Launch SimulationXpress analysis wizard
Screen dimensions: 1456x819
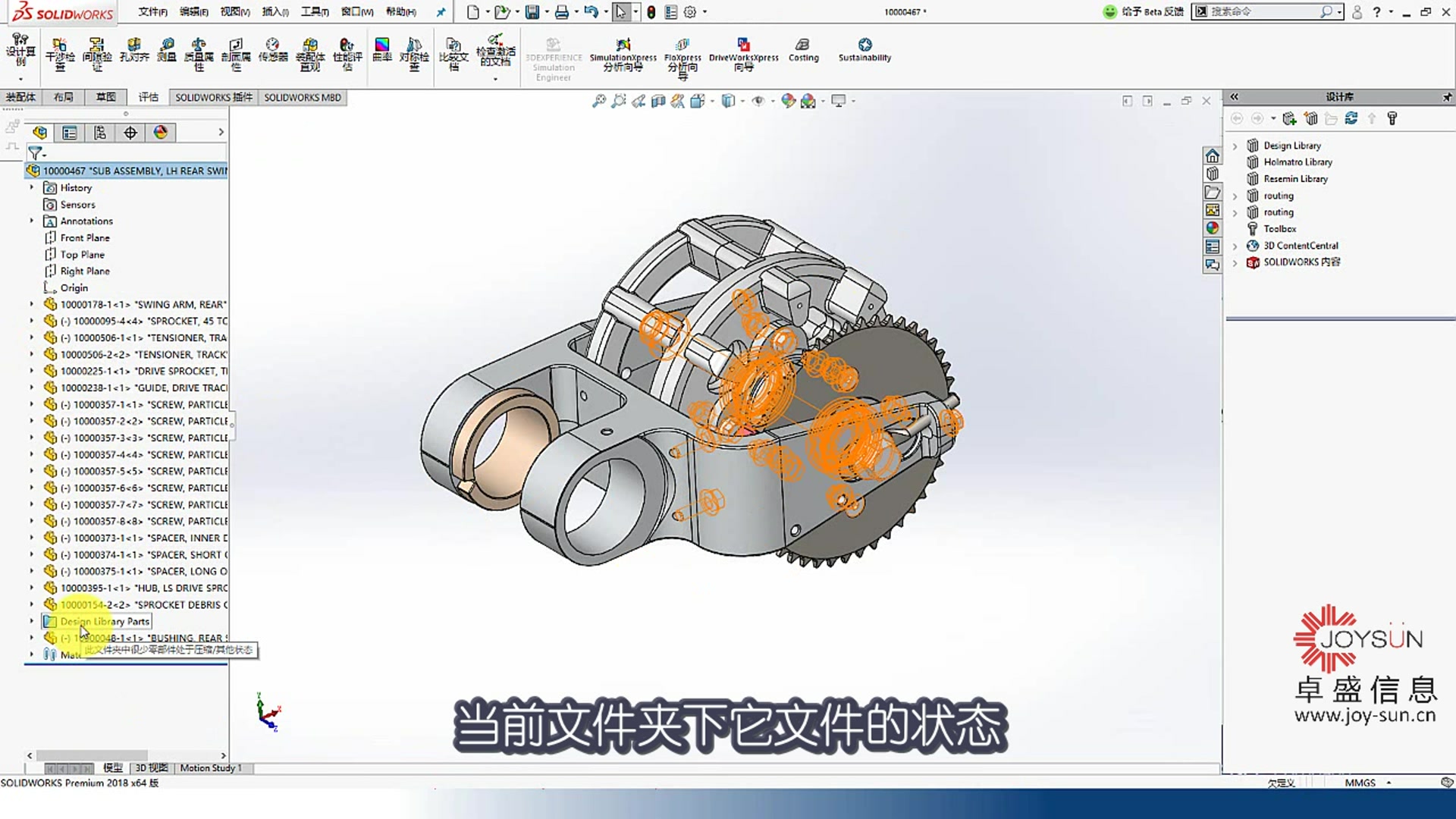point(623,55)
